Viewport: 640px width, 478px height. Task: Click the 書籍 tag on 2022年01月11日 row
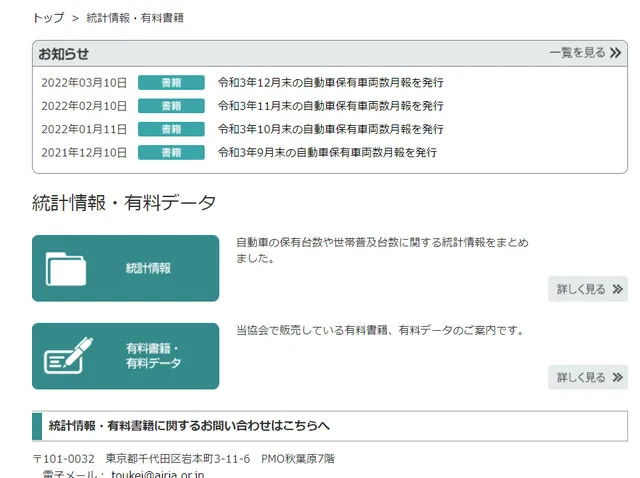171,129
